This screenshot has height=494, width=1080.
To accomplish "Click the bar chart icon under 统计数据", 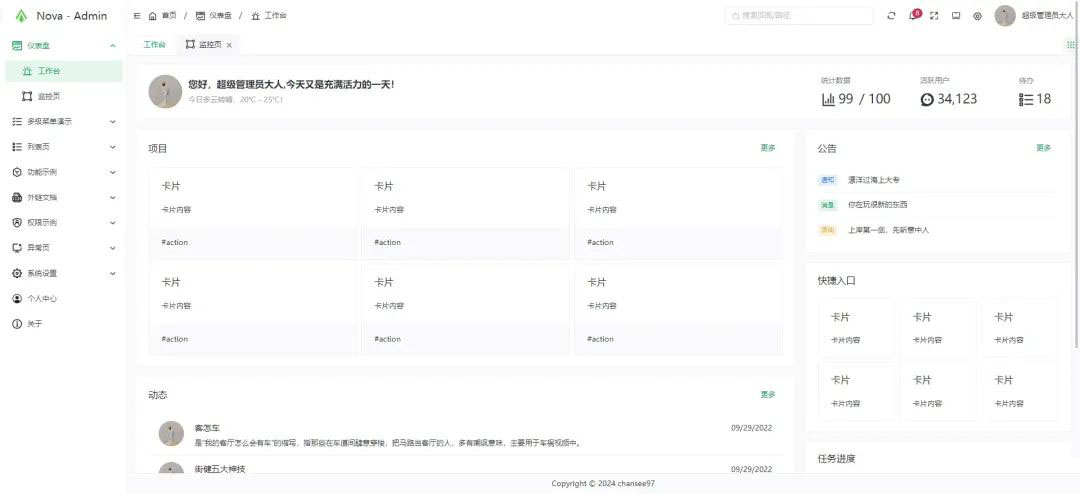I will 828,99.
